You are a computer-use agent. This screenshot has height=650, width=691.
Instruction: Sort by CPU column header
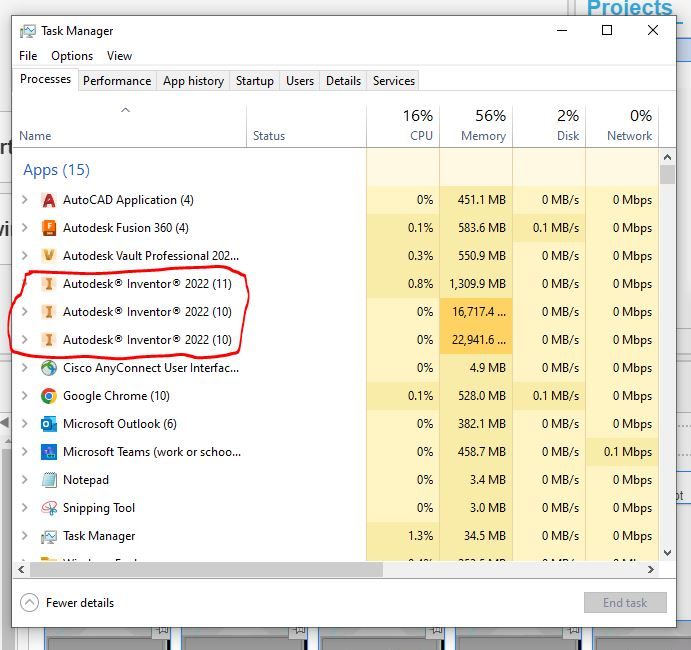pos(403,126)
